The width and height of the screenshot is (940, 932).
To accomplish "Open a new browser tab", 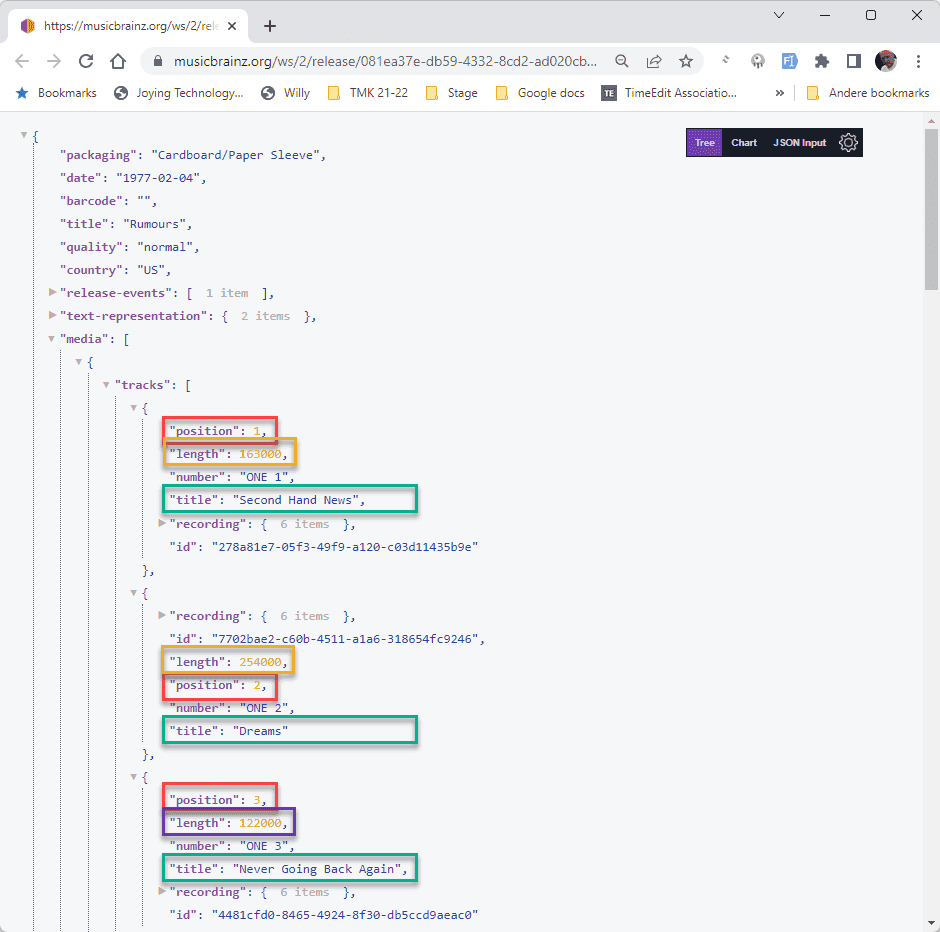I will coord(270,26).
